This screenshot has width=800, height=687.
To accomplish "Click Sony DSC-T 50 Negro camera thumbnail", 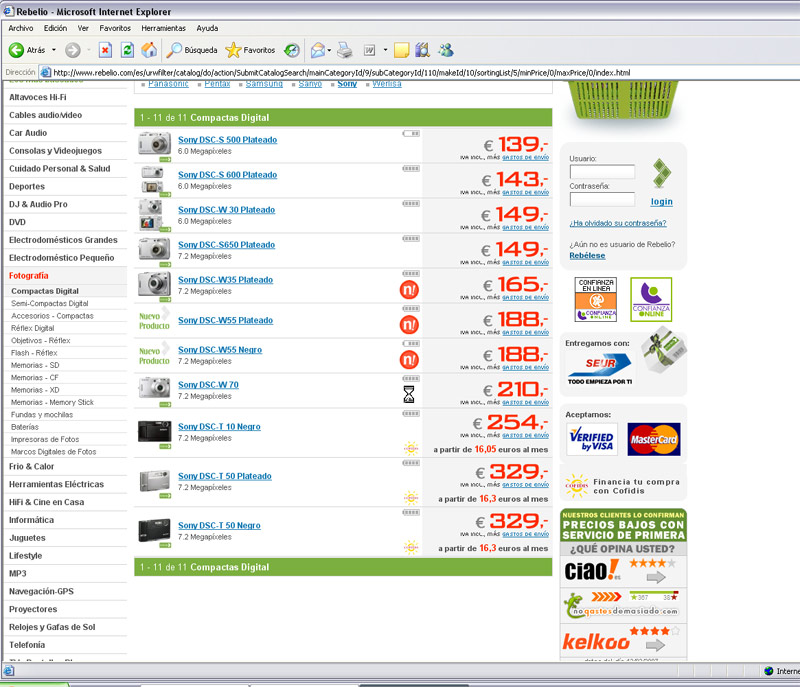I will tap(155, 530).
